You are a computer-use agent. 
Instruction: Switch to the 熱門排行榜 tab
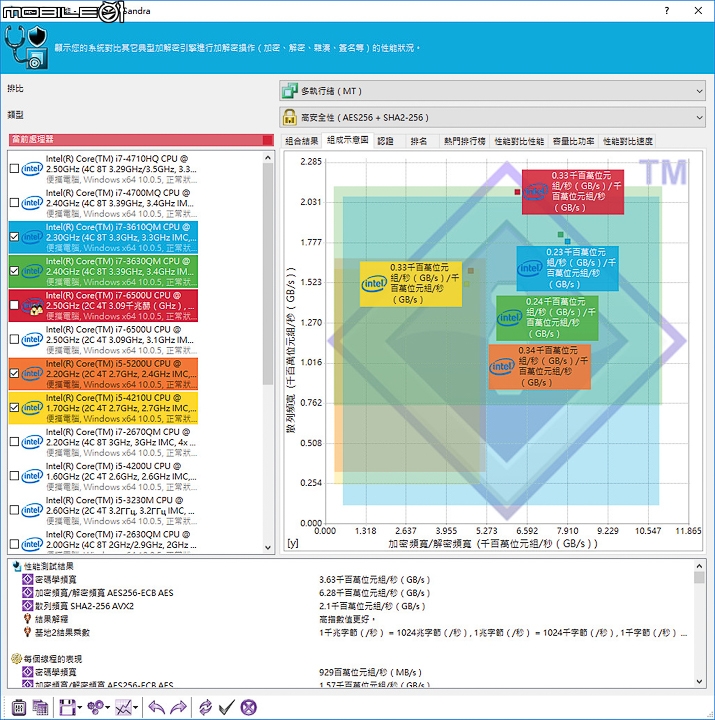[464, 141]
